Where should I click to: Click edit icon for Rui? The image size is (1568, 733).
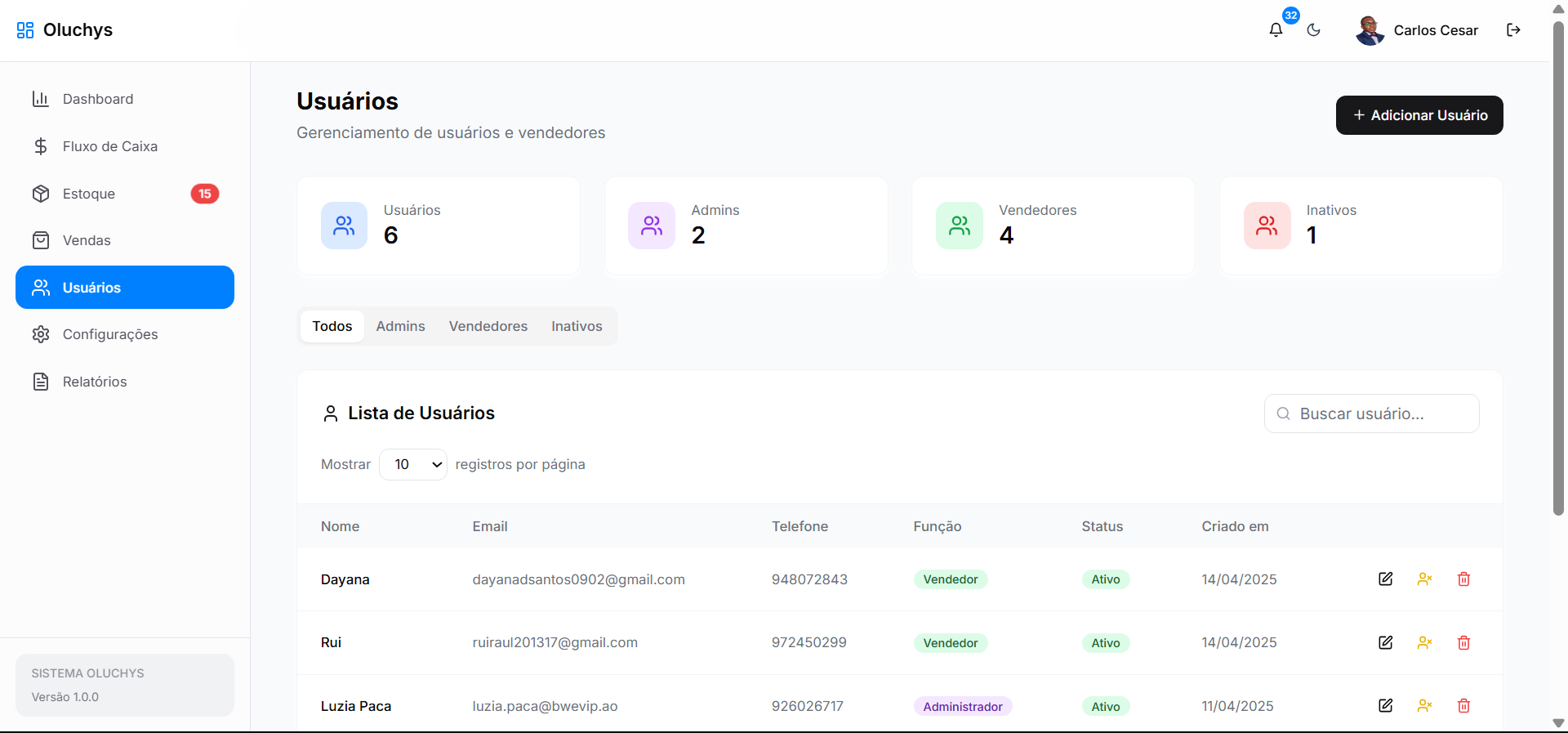[1385, 643]
